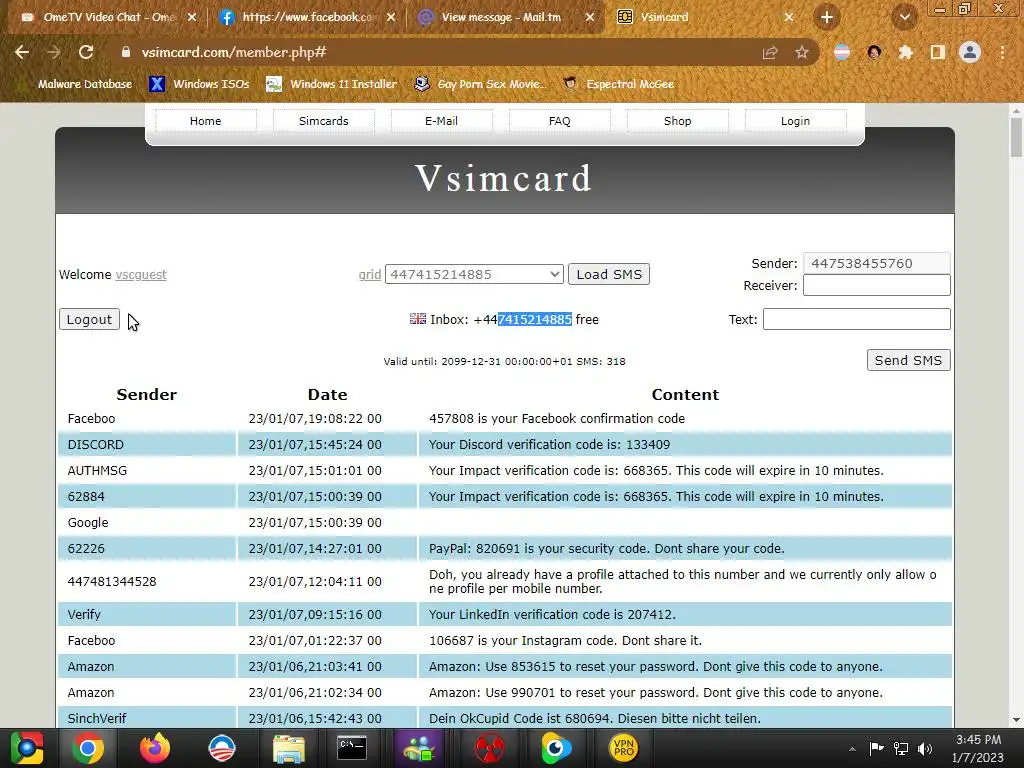Close the OmeTV Video Chat tab
1024x768 pixels.
click(191, 18)
